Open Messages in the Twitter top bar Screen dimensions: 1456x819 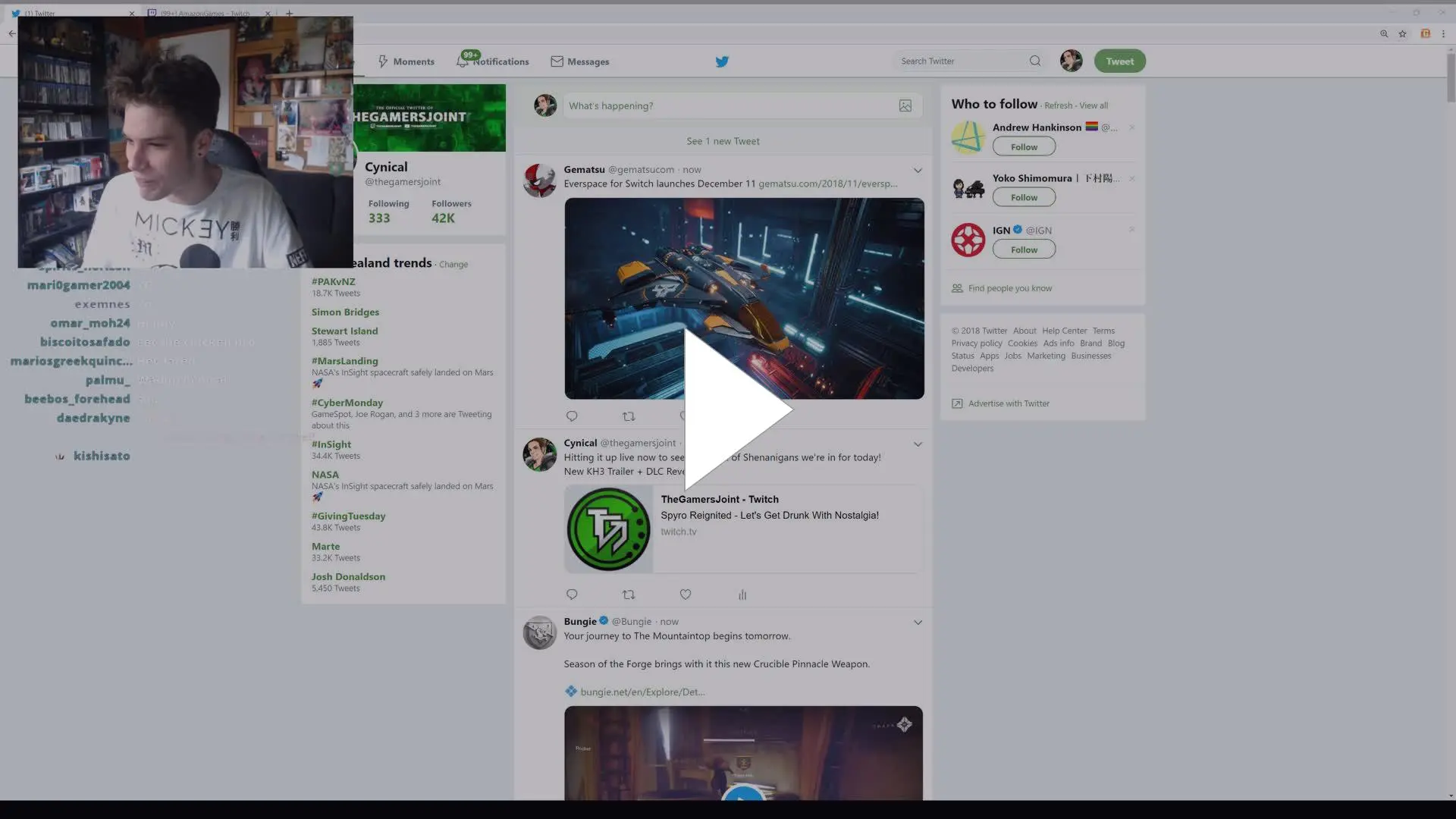click(x=580, y=61)
